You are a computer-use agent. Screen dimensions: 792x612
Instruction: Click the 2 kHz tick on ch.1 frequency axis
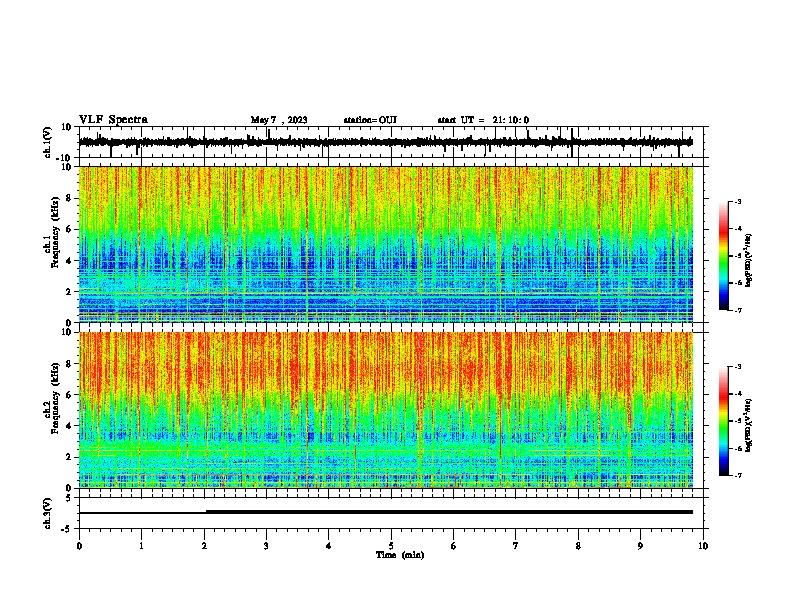point(69,291)
